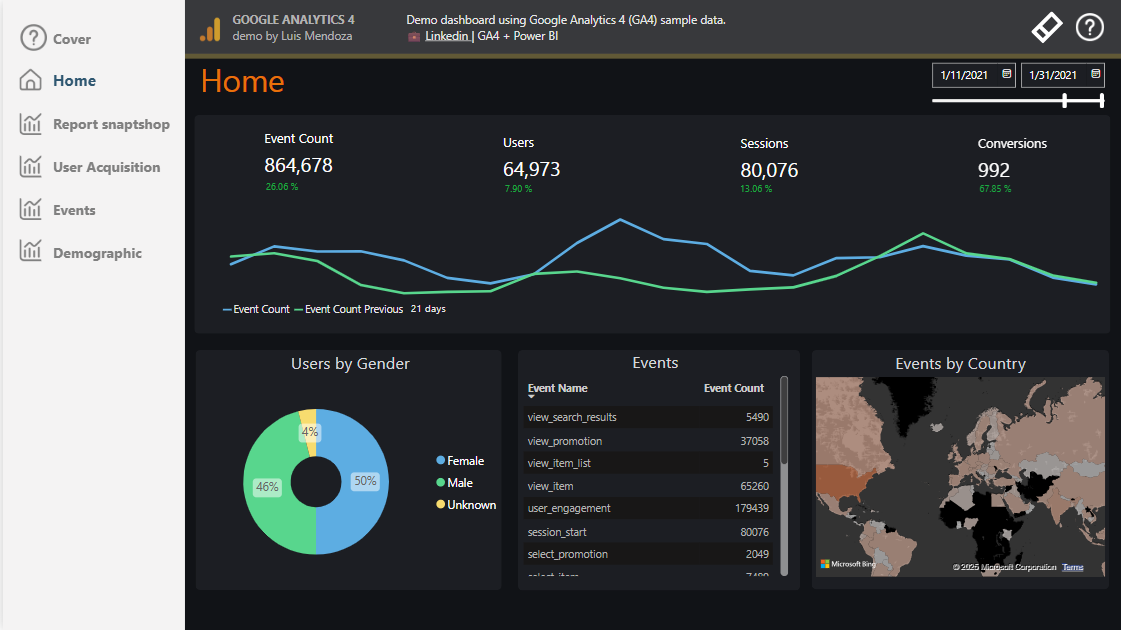The width and height of the screenshot is (1121, 630).
Task: Click the Users by Gender title
Action: (x=350, y=364)
